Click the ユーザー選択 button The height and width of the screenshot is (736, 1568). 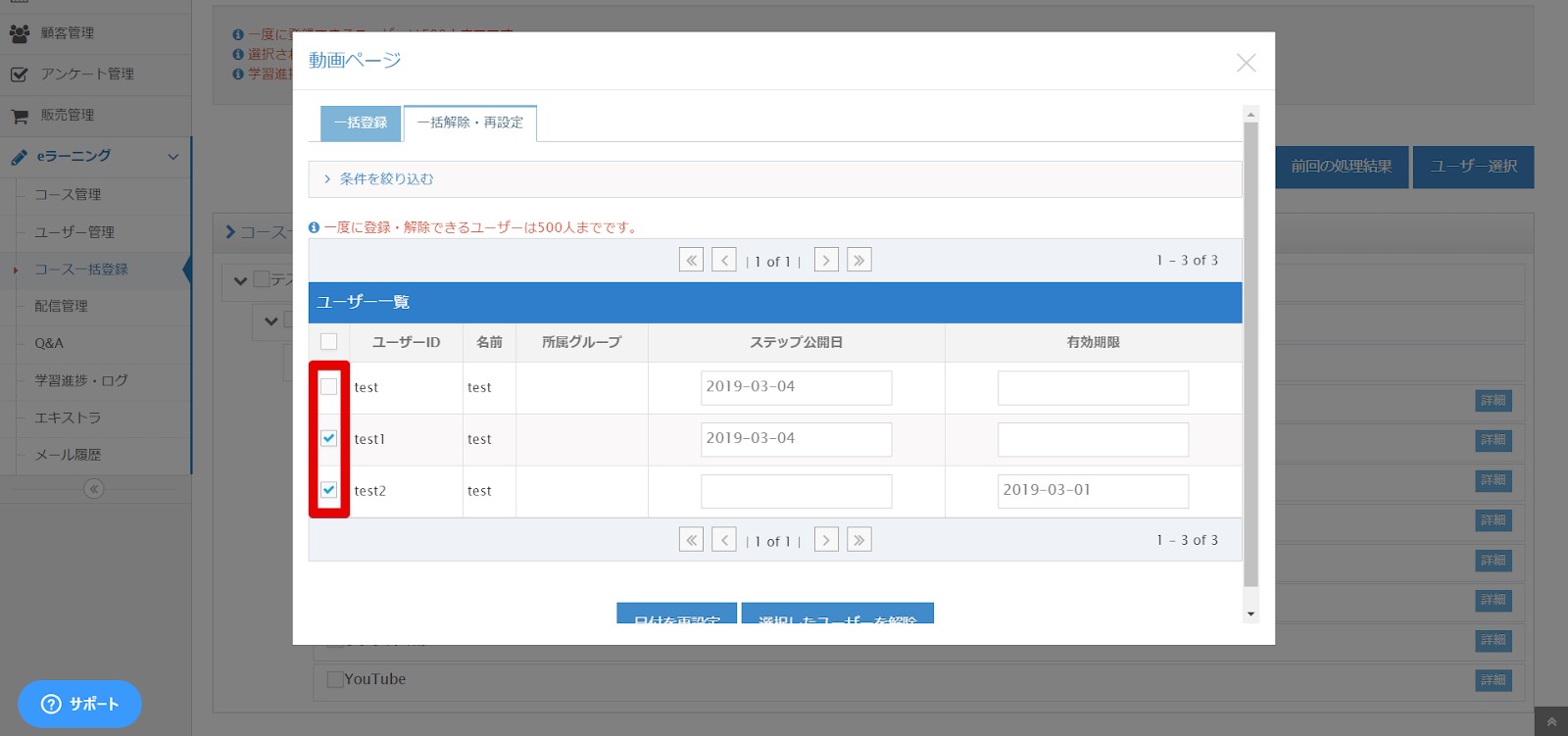coord(1473,167)
